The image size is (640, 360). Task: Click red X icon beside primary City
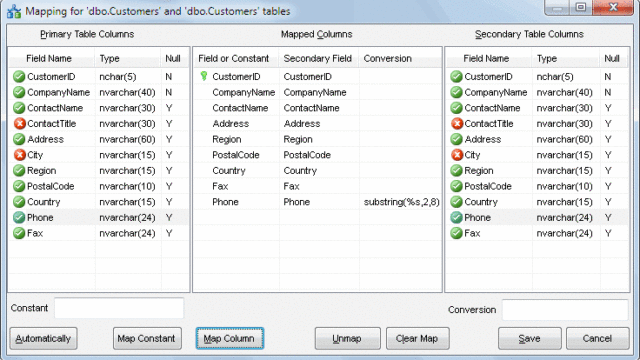pyautogui.click(x=19, y=155)
